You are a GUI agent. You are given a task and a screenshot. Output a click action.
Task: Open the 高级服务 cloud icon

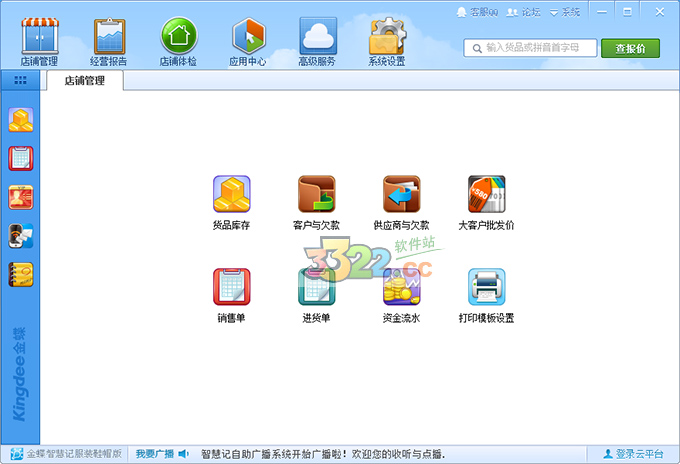(318, 36)
